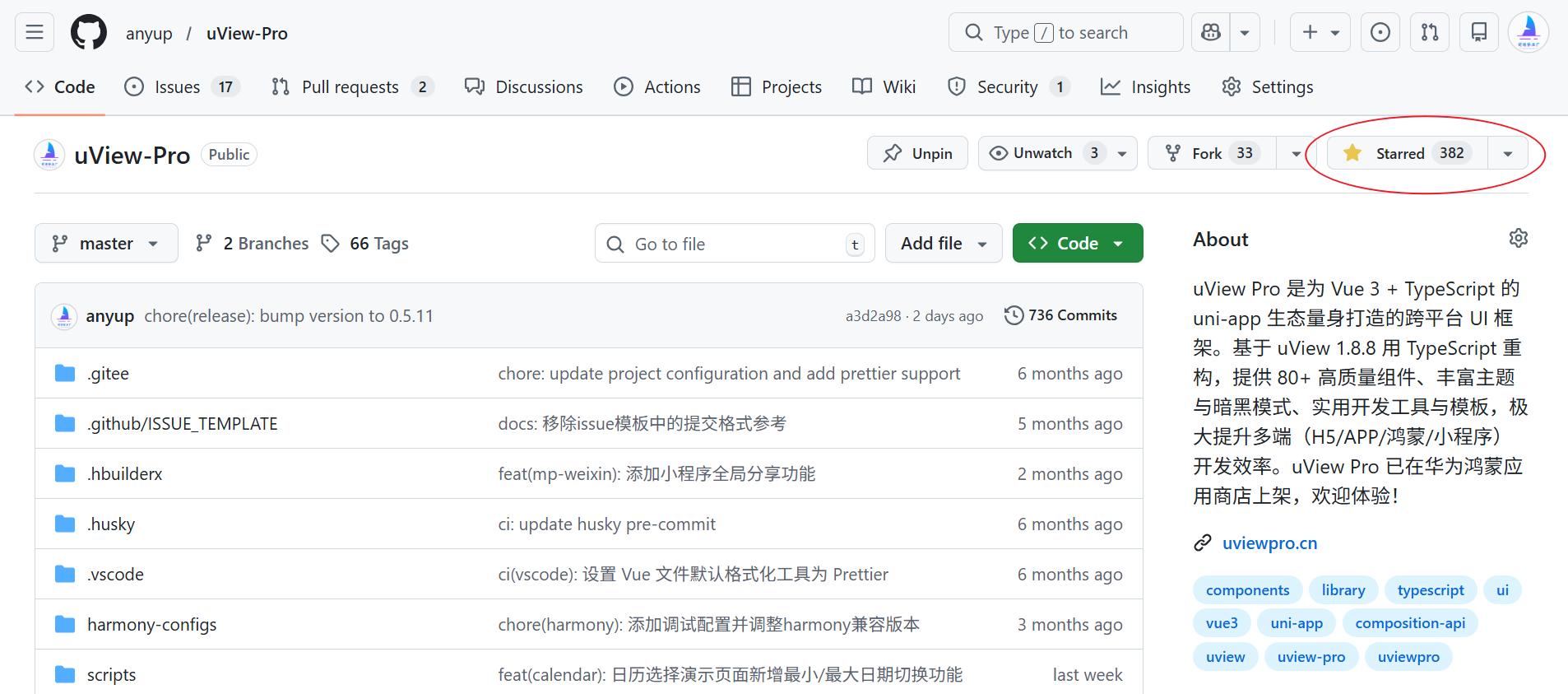
Task: Open commit 'ci: update husky pre-commit'
Action: click(607, 524)
